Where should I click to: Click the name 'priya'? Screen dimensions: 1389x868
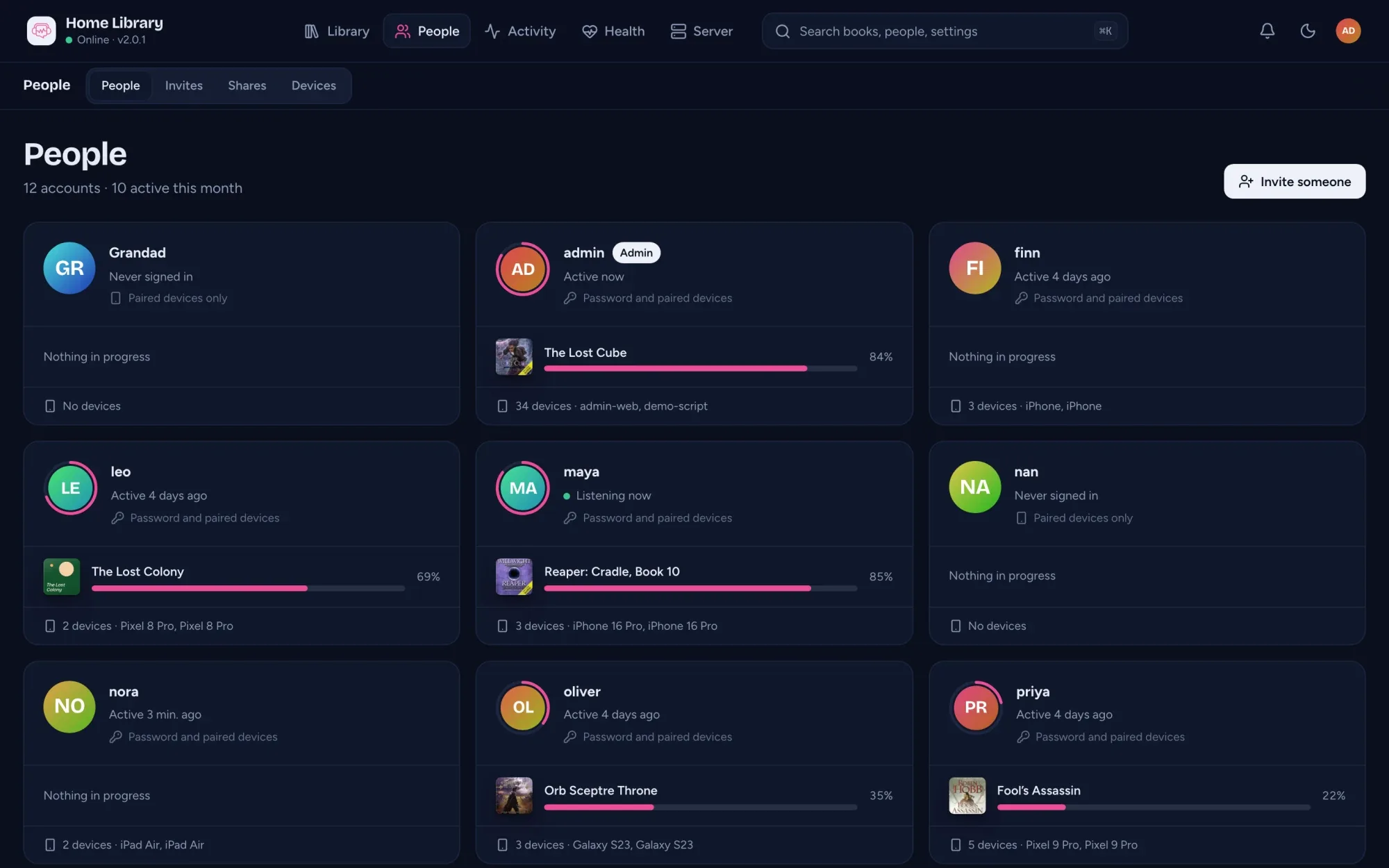(x=1033, y=692)
